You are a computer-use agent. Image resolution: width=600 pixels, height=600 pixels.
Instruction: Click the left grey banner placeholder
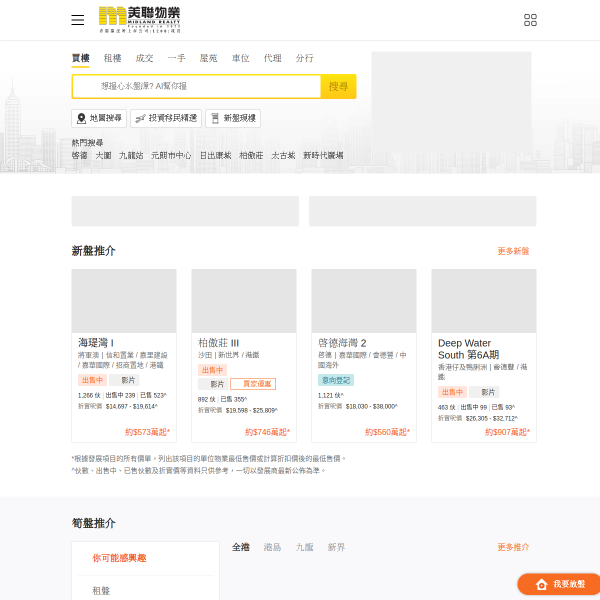pyautogui.click(x=185, y=211)
